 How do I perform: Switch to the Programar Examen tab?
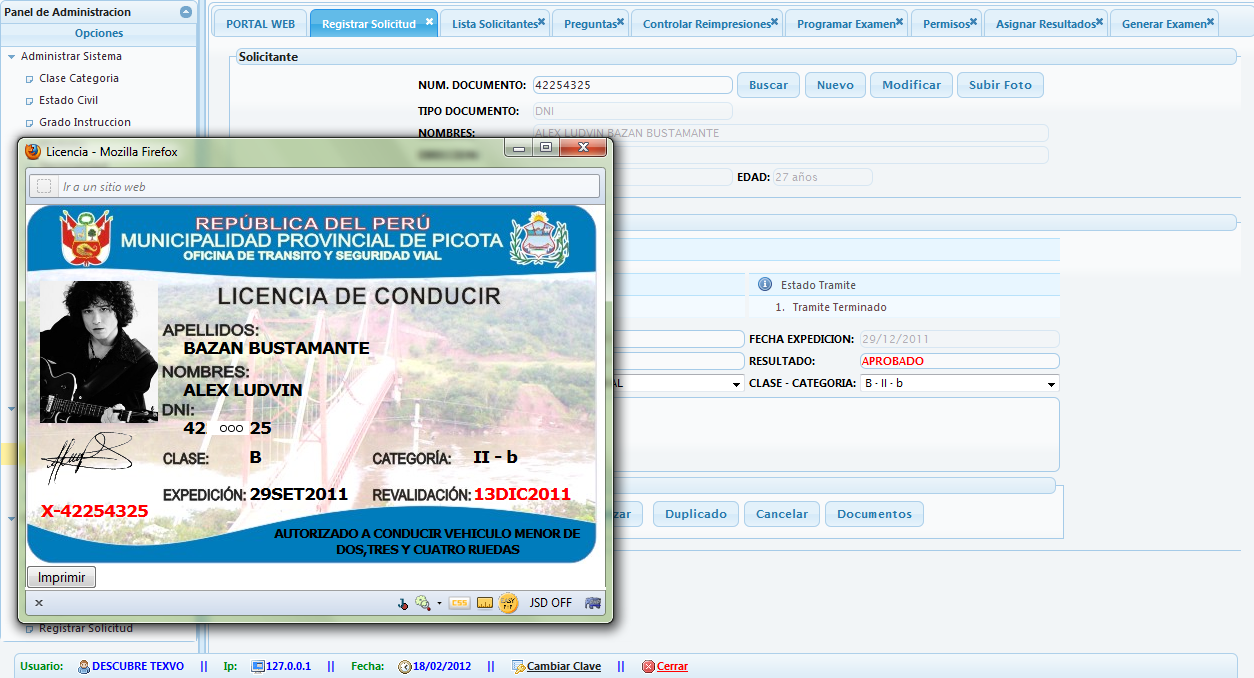pyautogui.click(x=844, y=24)
